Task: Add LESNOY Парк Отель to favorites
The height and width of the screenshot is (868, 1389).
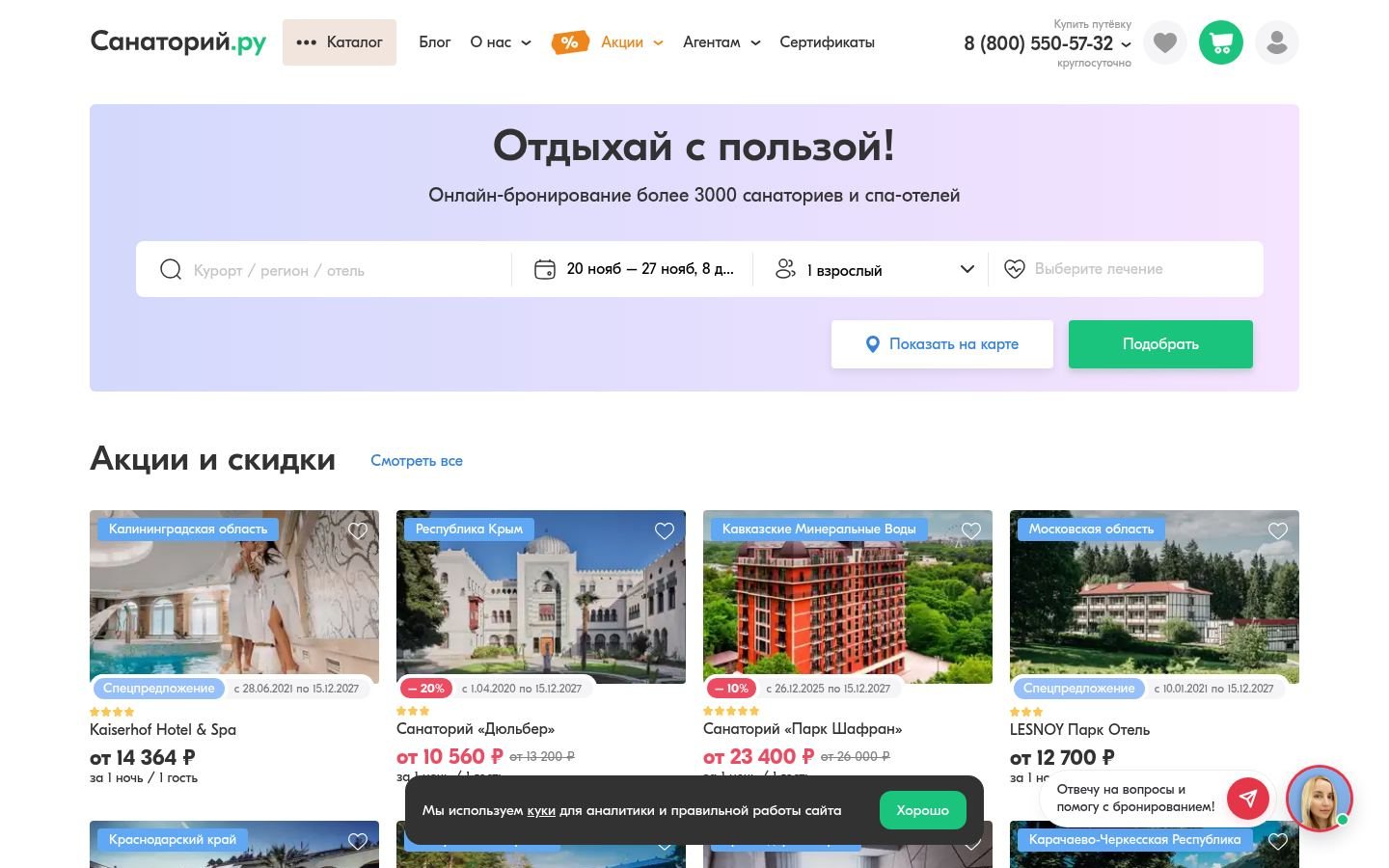Action: [x=1278, y=530]
